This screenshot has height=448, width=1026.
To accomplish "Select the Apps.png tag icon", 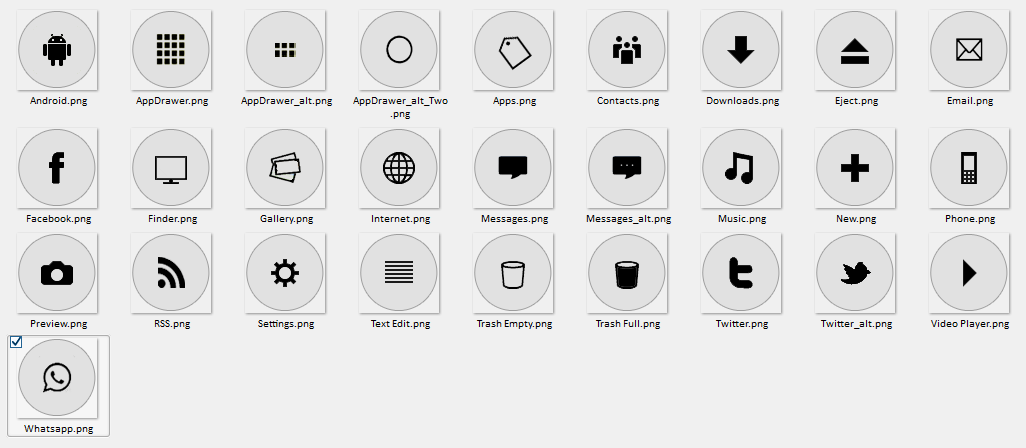I will pyautogui.click(x=512, y=50).
